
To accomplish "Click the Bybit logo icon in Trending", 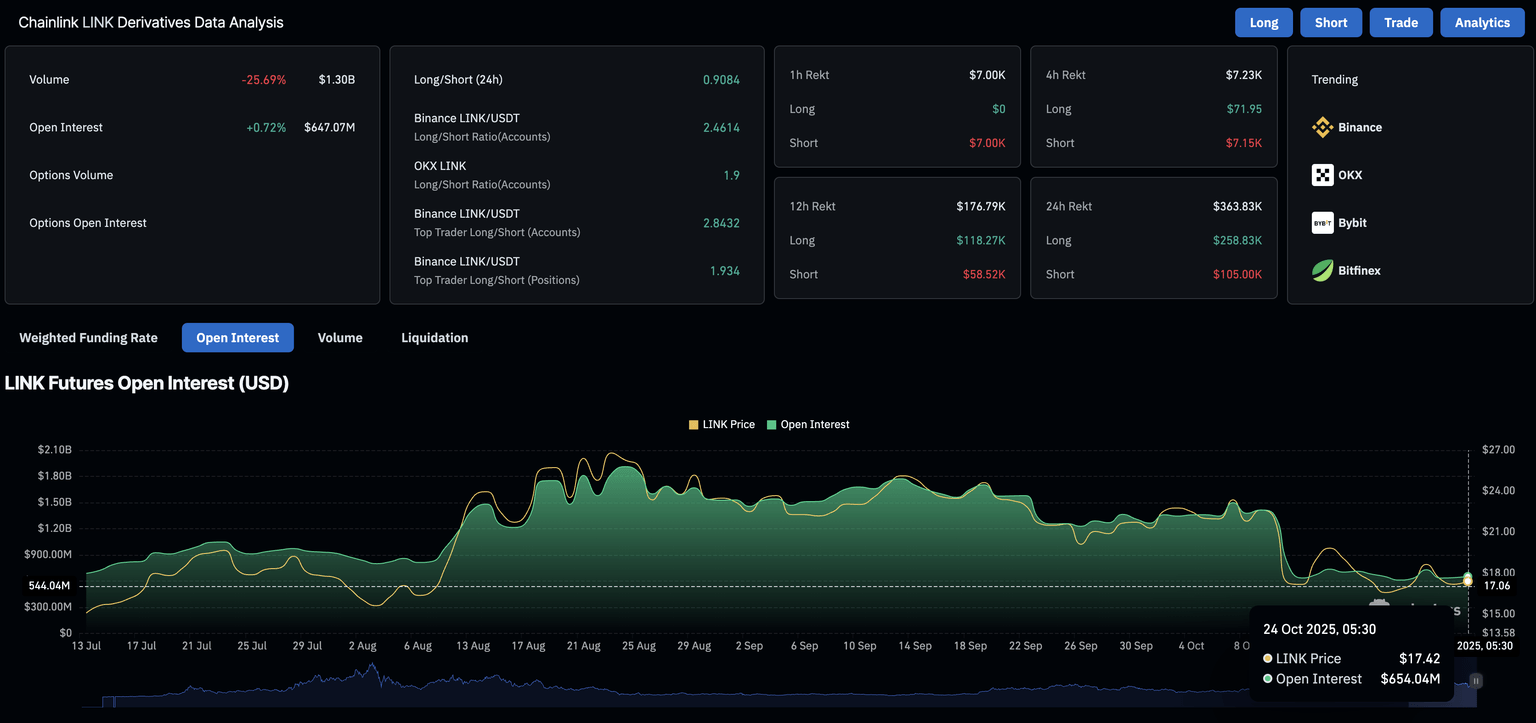I will (x=1322, y=223).
